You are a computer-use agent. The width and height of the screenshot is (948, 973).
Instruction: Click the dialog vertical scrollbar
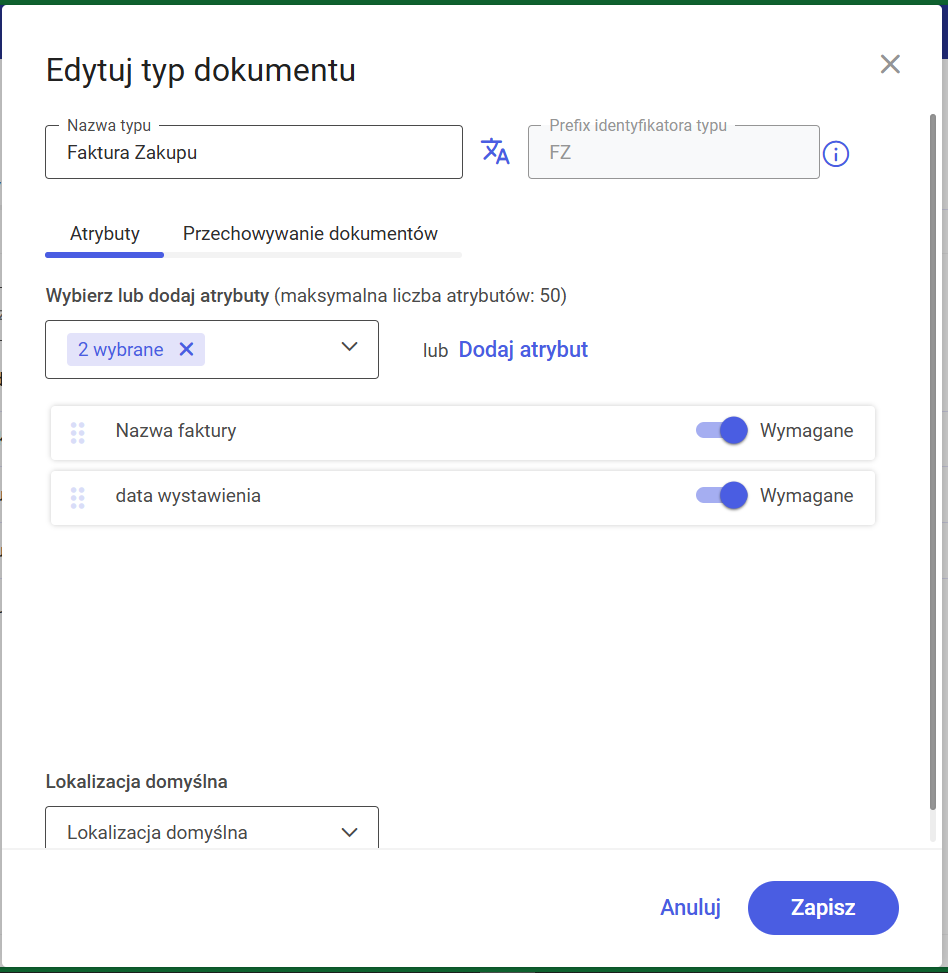(x=932, y=462)
